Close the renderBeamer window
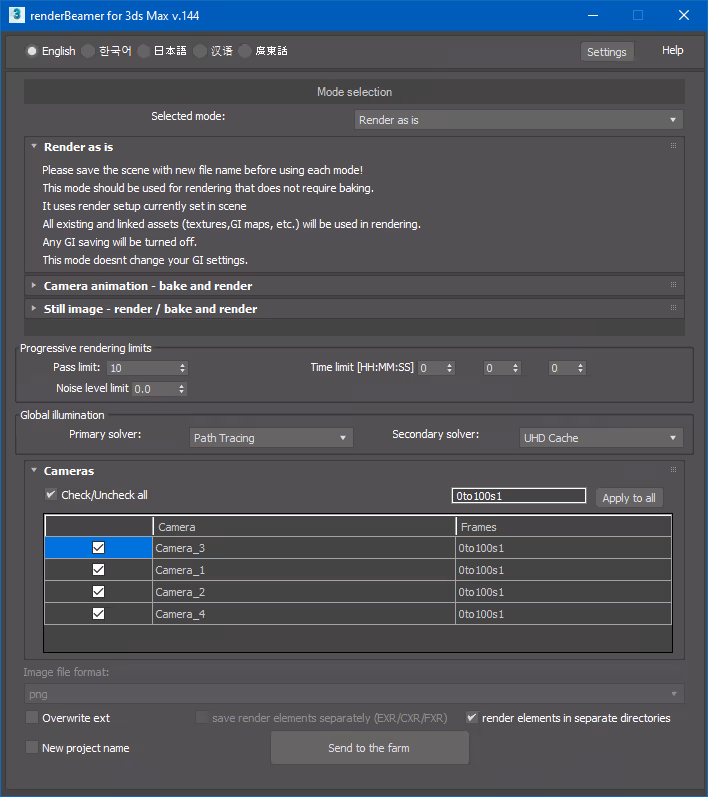The height and width of the screenshot is (797, 708). (684, 15)
